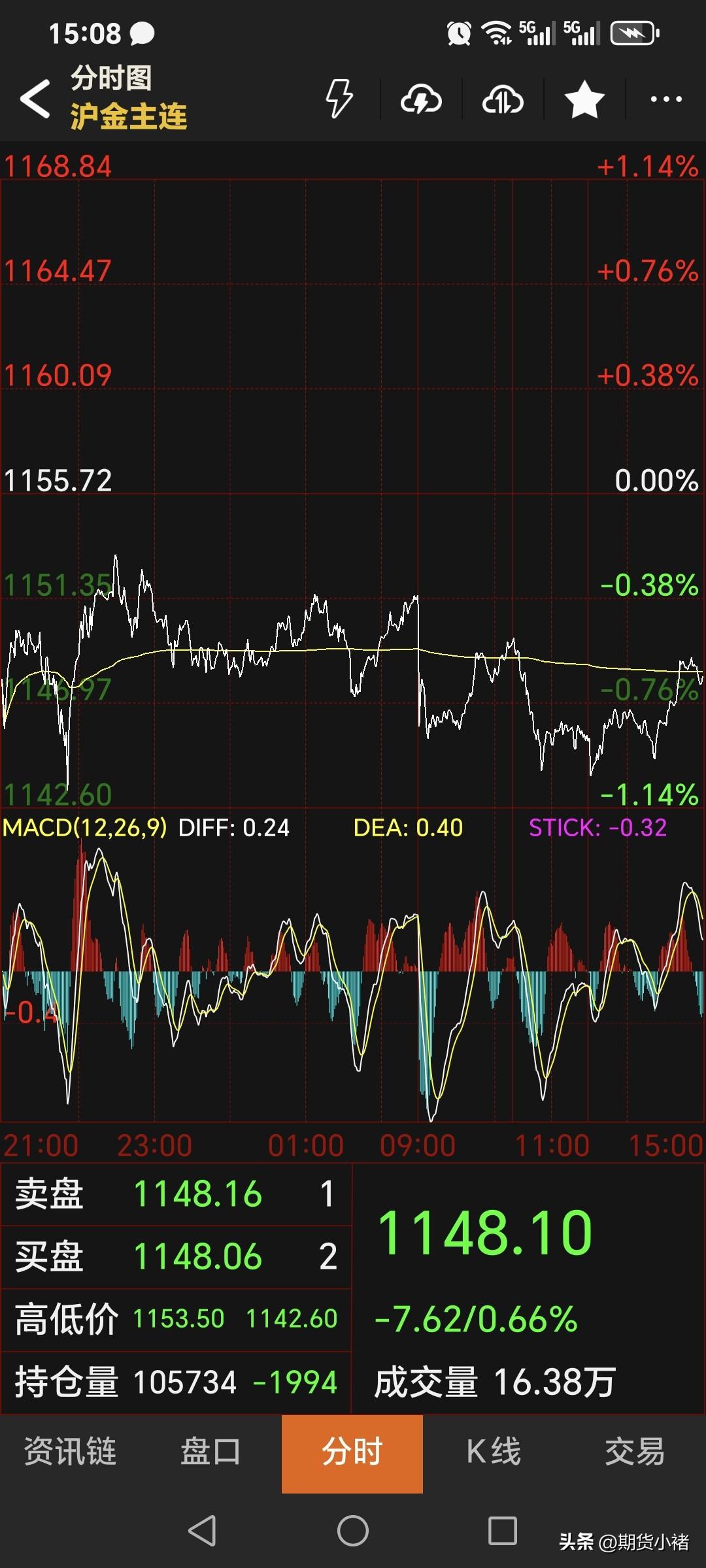Viewport: 706px width, 1568px height.
Task: Select the 分时 tab
Action: click(352, 1453)
